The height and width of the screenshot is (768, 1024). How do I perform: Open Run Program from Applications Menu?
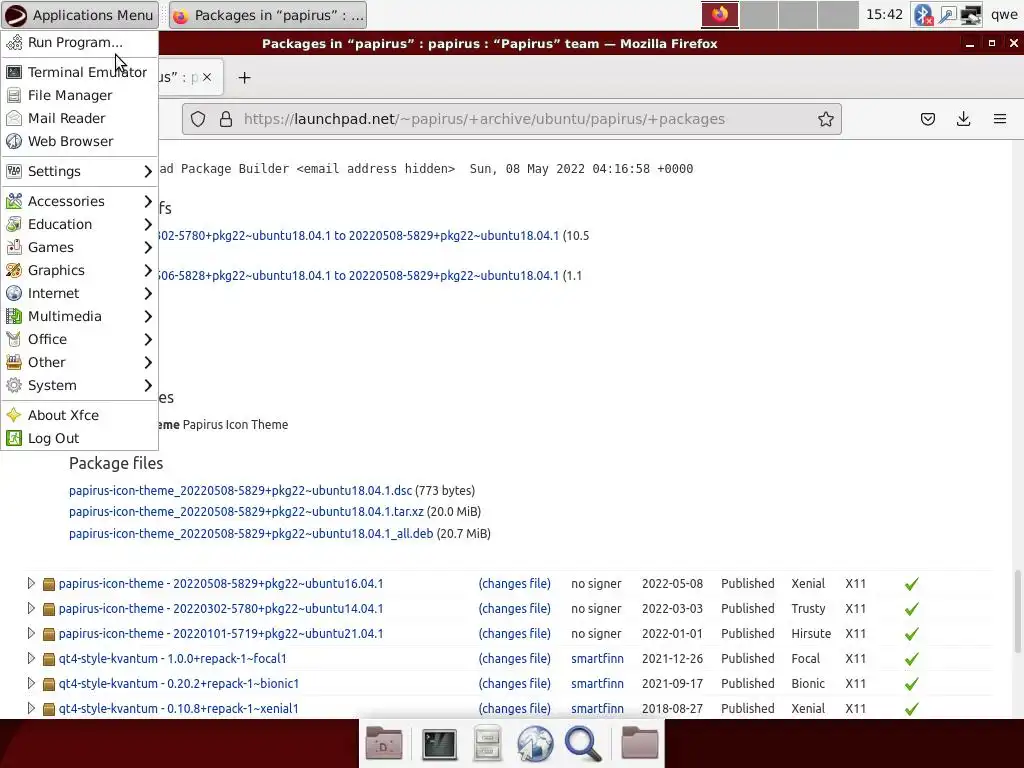coord(79,42)
